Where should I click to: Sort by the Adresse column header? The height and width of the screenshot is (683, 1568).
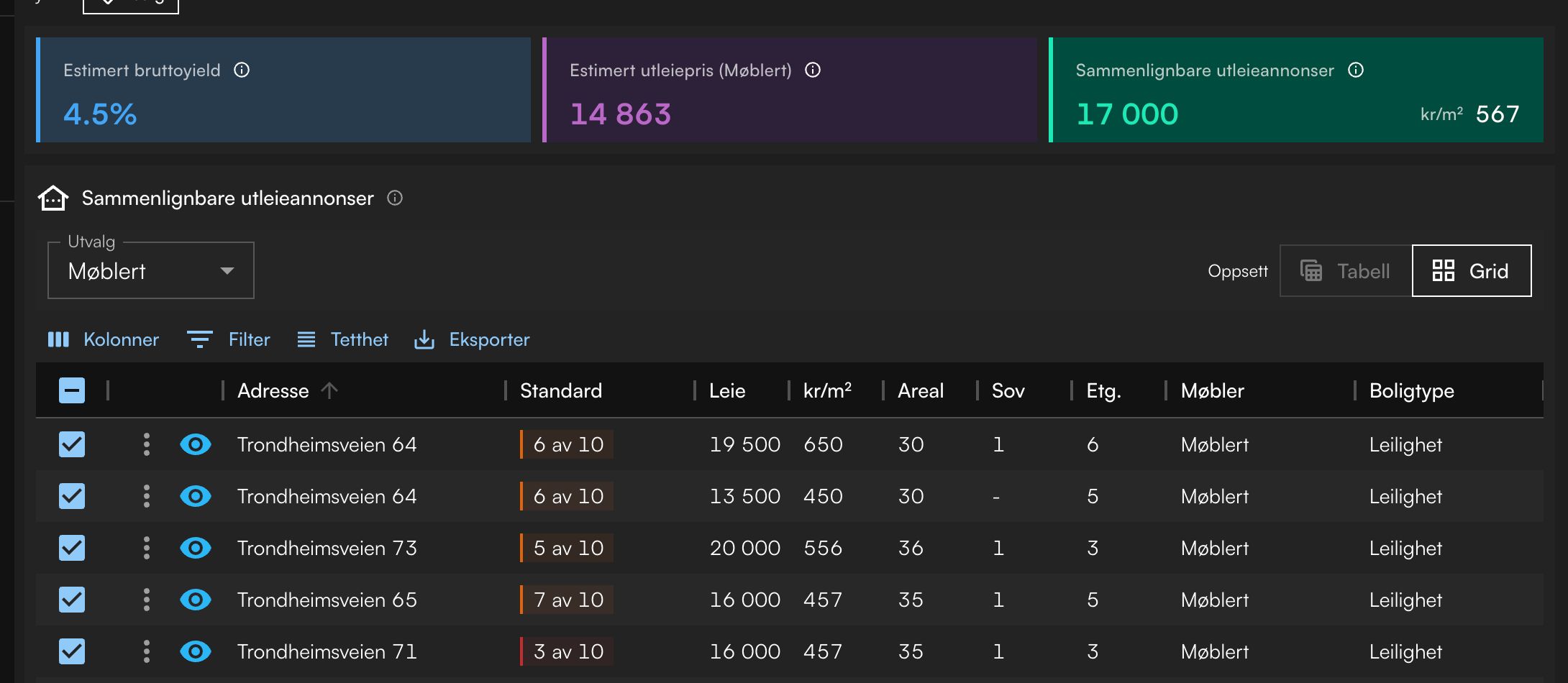[x=273, y=390]
